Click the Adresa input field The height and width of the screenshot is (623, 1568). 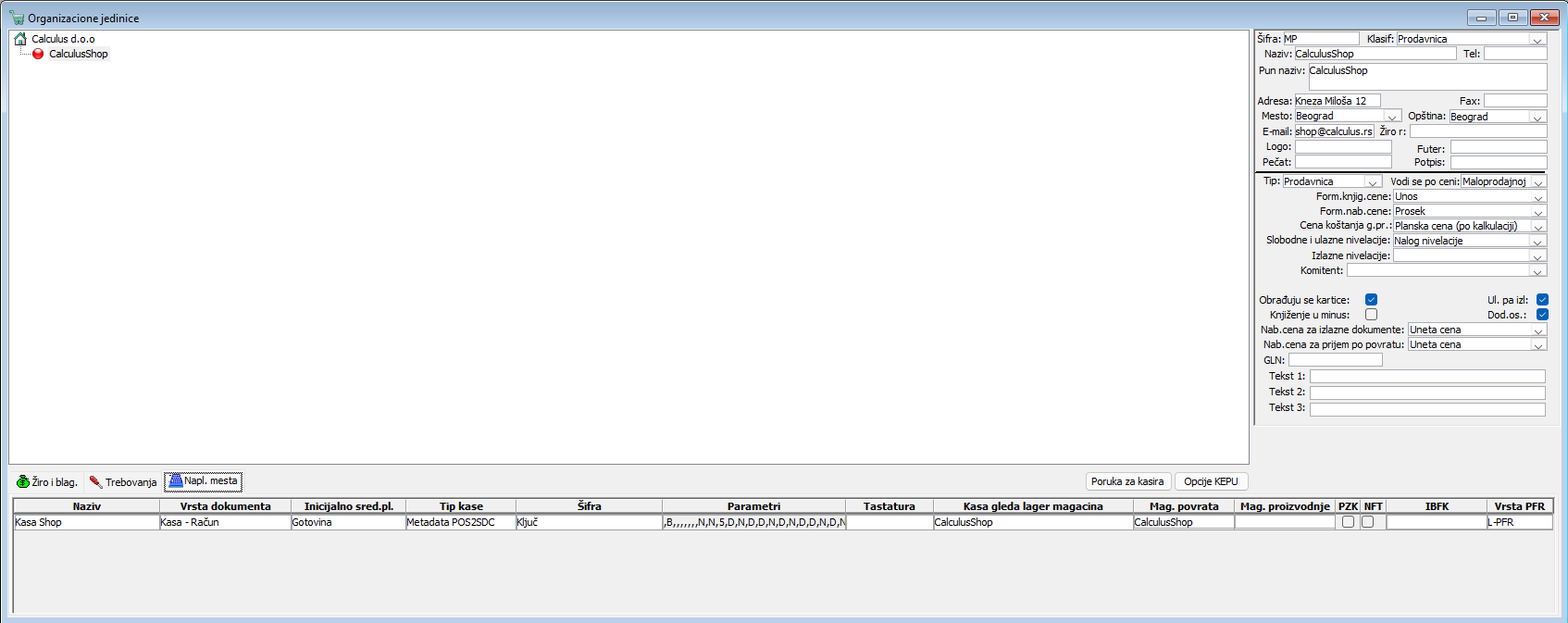(1337, 101)
